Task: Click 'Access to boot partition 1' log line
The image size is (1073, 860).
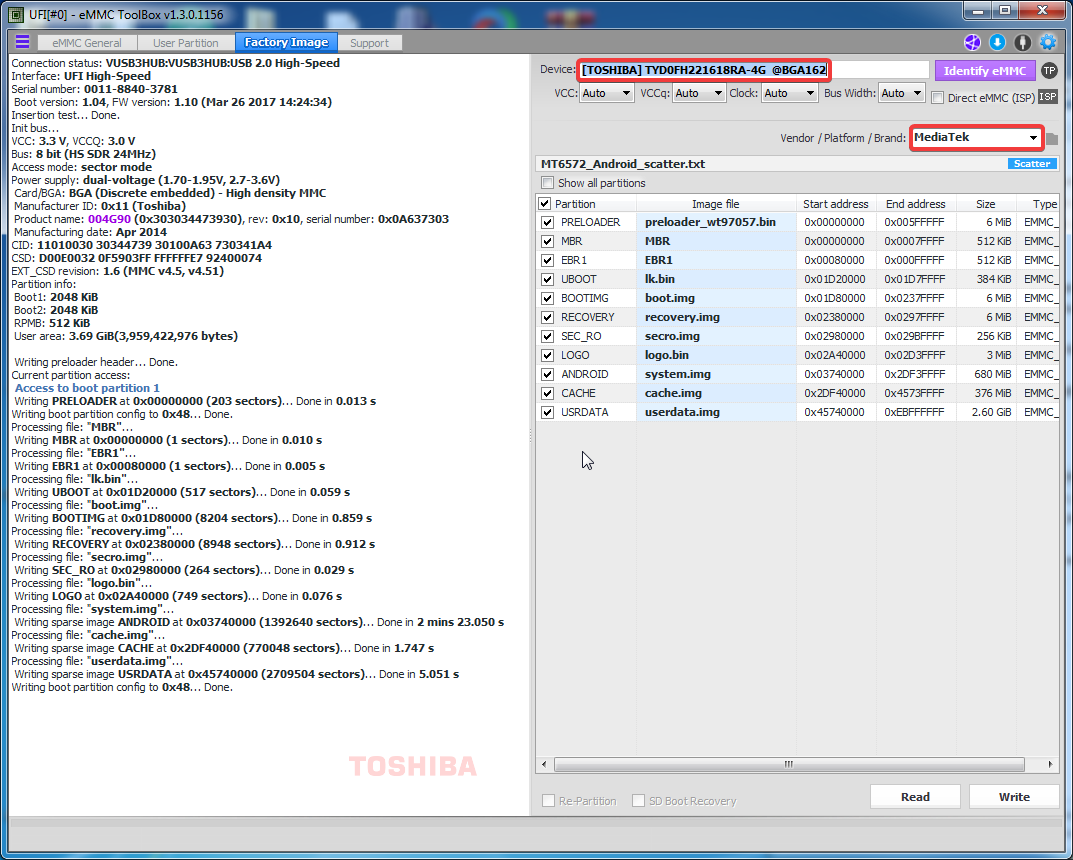Action: tap(87, 388)
